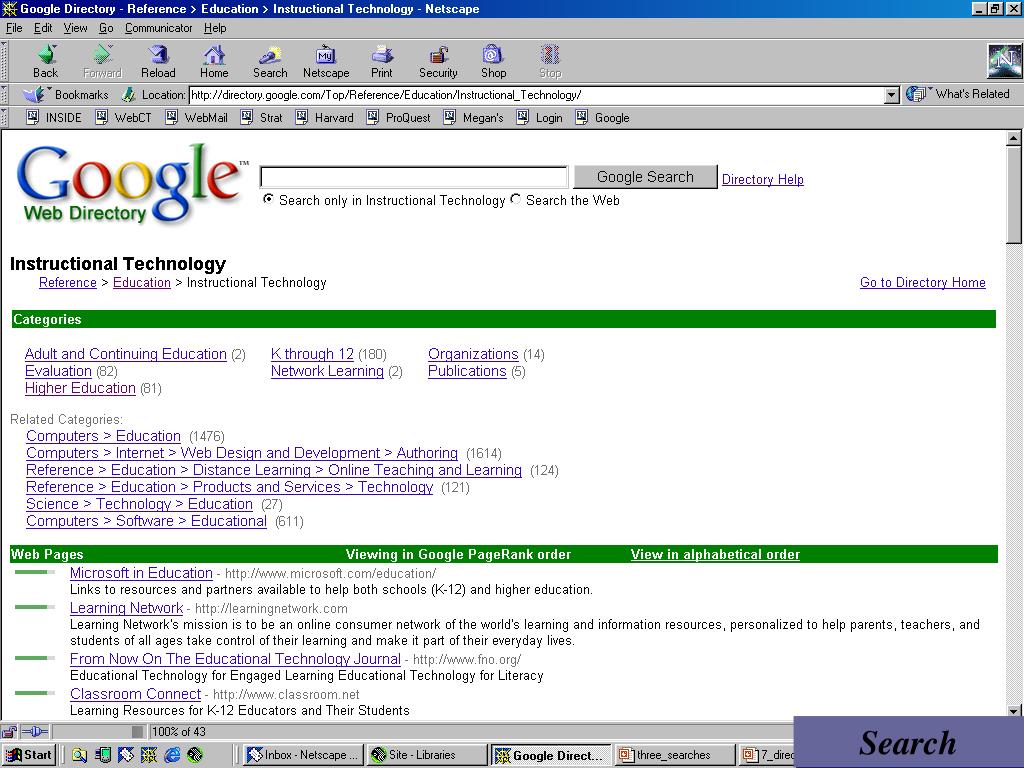This screenshot has width=1024, height=768.
Task: Click the Education breadcrumb link
Action: (142, 282)
